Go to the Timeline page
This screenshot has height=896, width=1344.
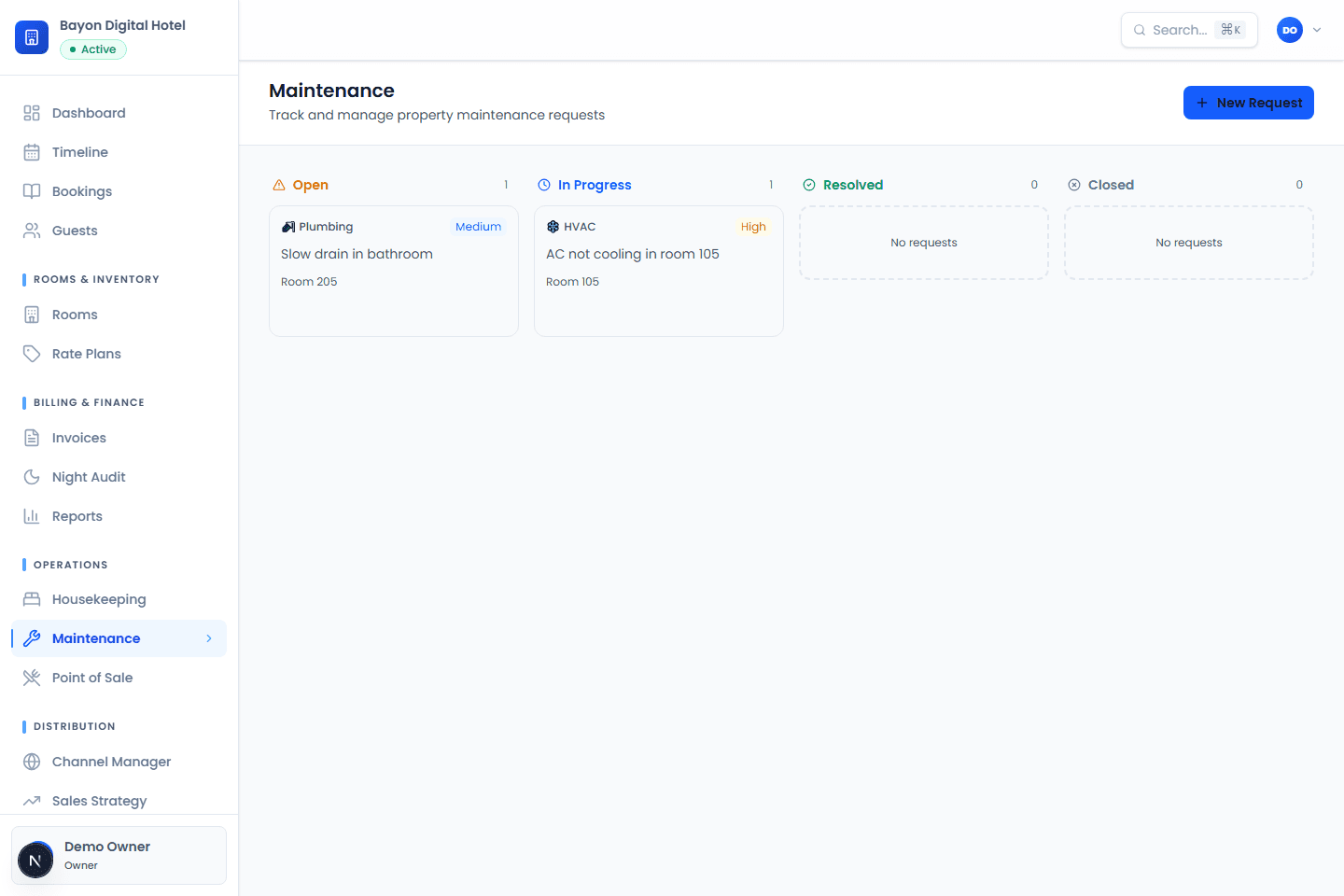click(x=119, y=152)
